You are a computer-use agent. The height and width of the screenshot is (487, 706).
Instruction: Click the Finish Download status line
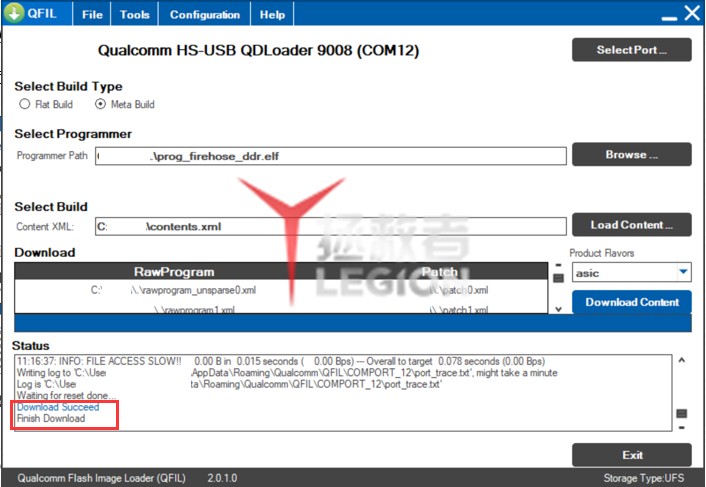51,419
